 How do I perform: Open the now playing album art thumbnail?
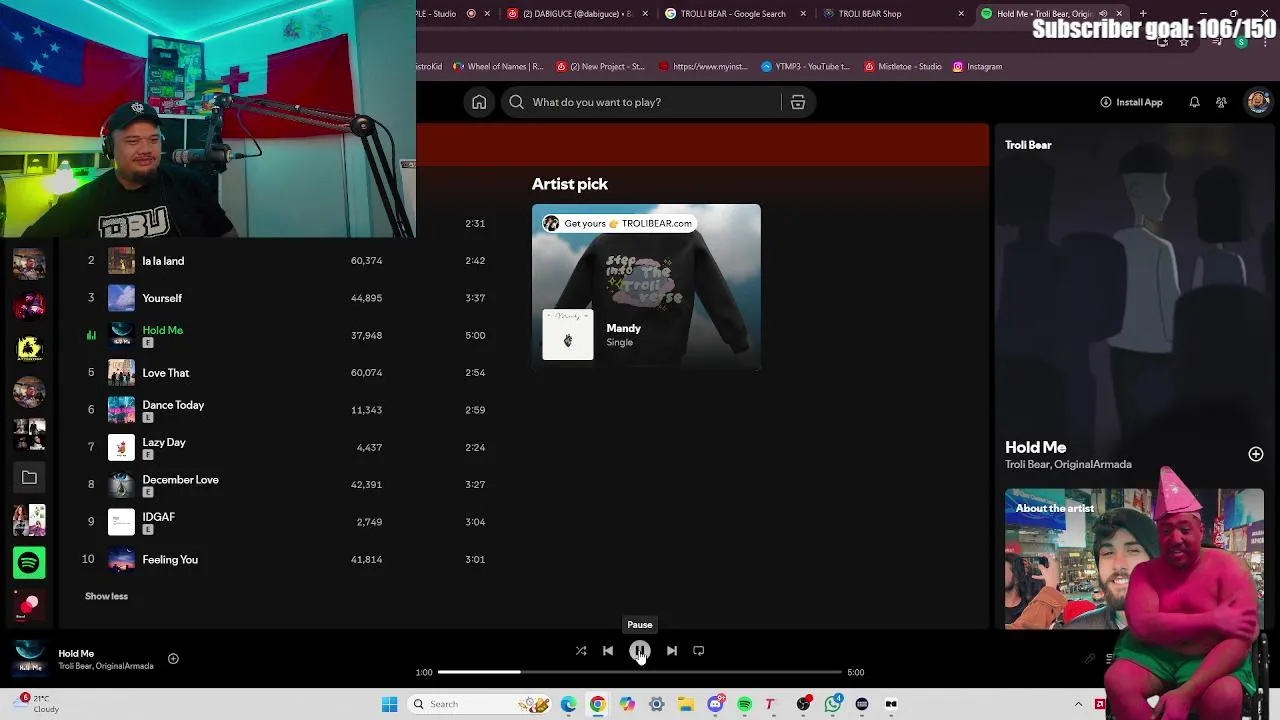pyautogui.click(x=30, y=658)
